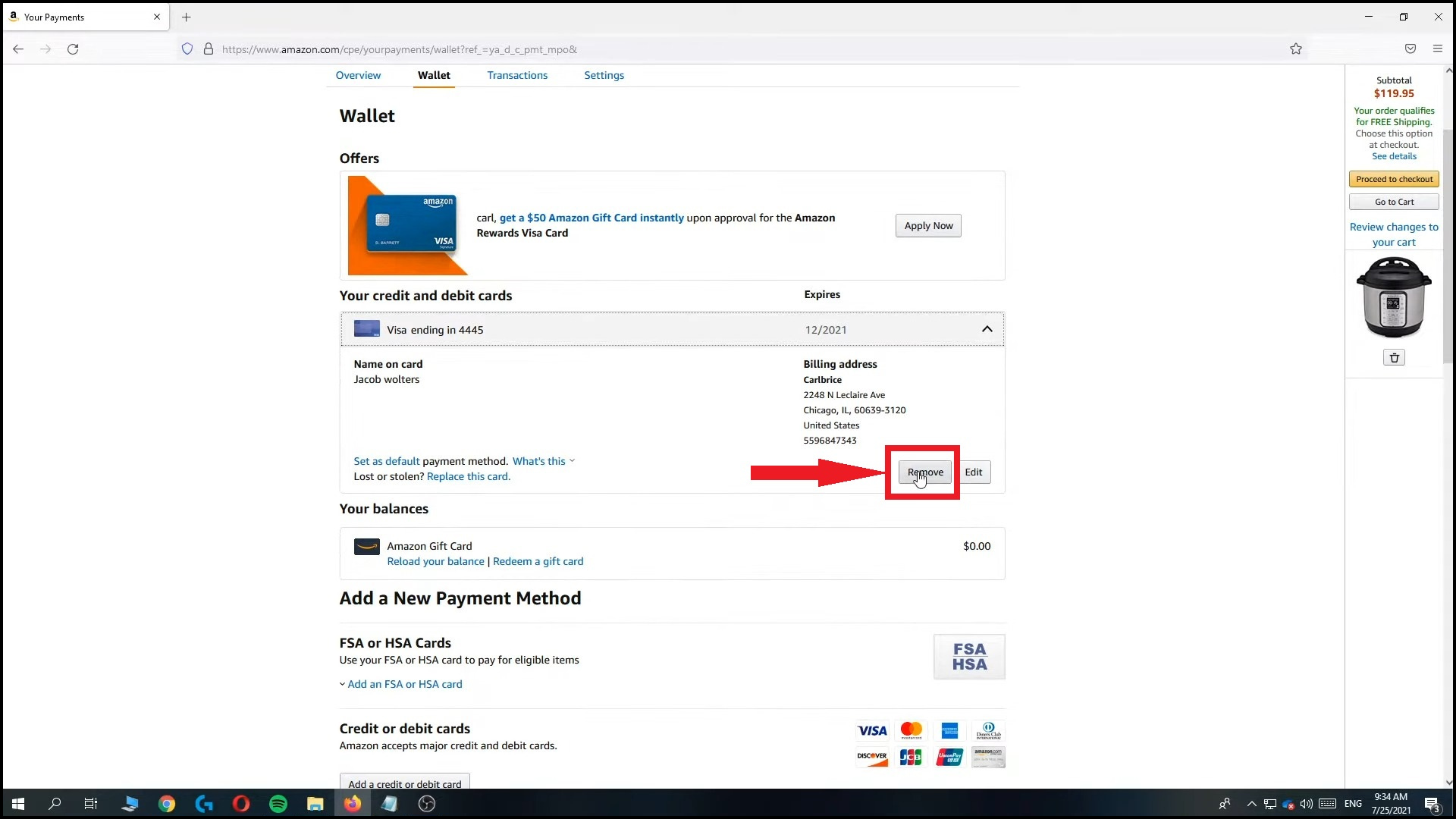The image size is (1456, 819).
Task: Open the Overview tab
Action: (x=358, y=75)
